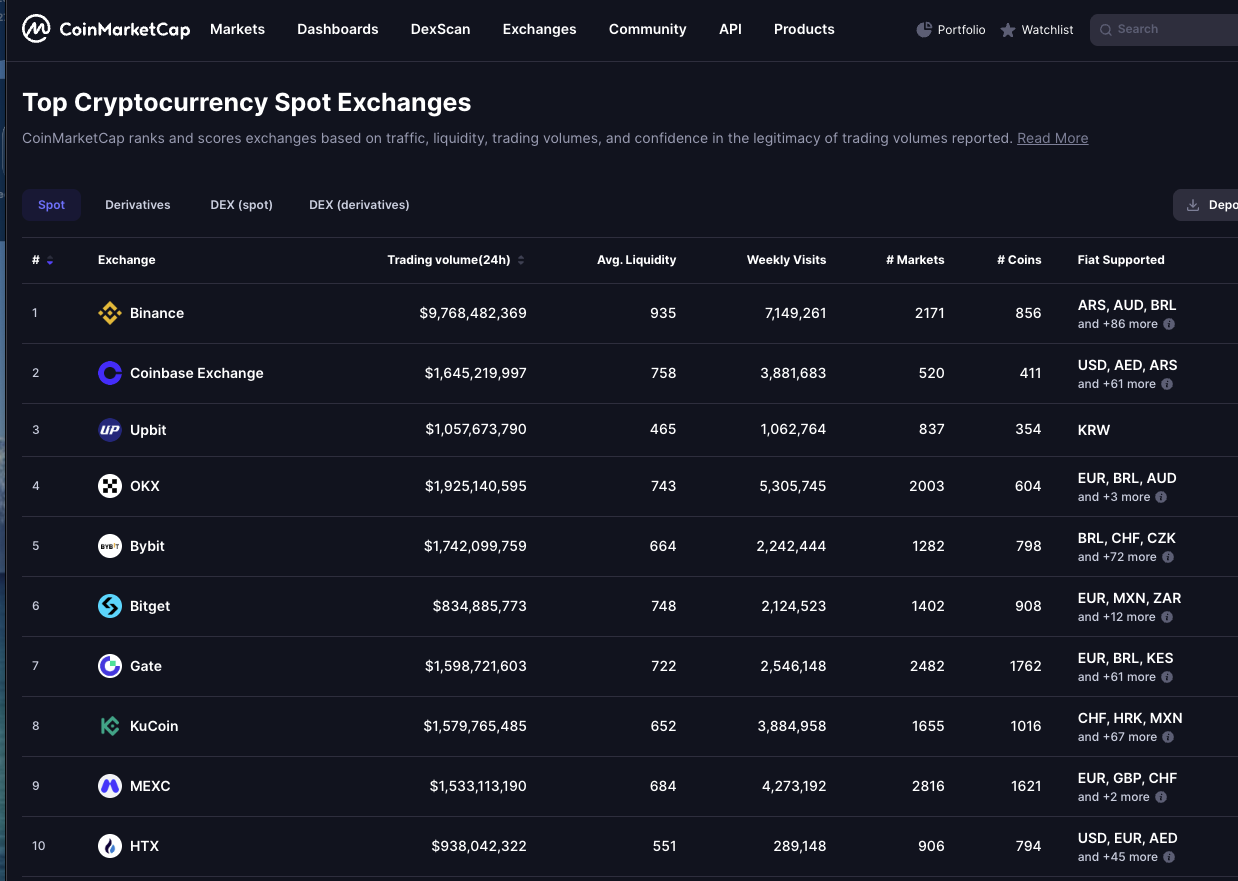The width and height of the screenshot is (1238, 881).
Task: Click Binance volume $9,768,482,369
Action: pyautogui.click(x=473, y=313)
